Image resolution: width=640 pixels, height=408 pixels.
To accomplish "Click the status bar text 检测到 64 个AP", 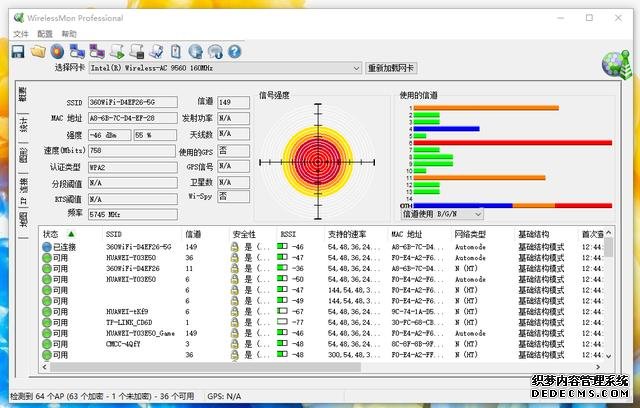I will pyautogui.click(x=102, y=396).
